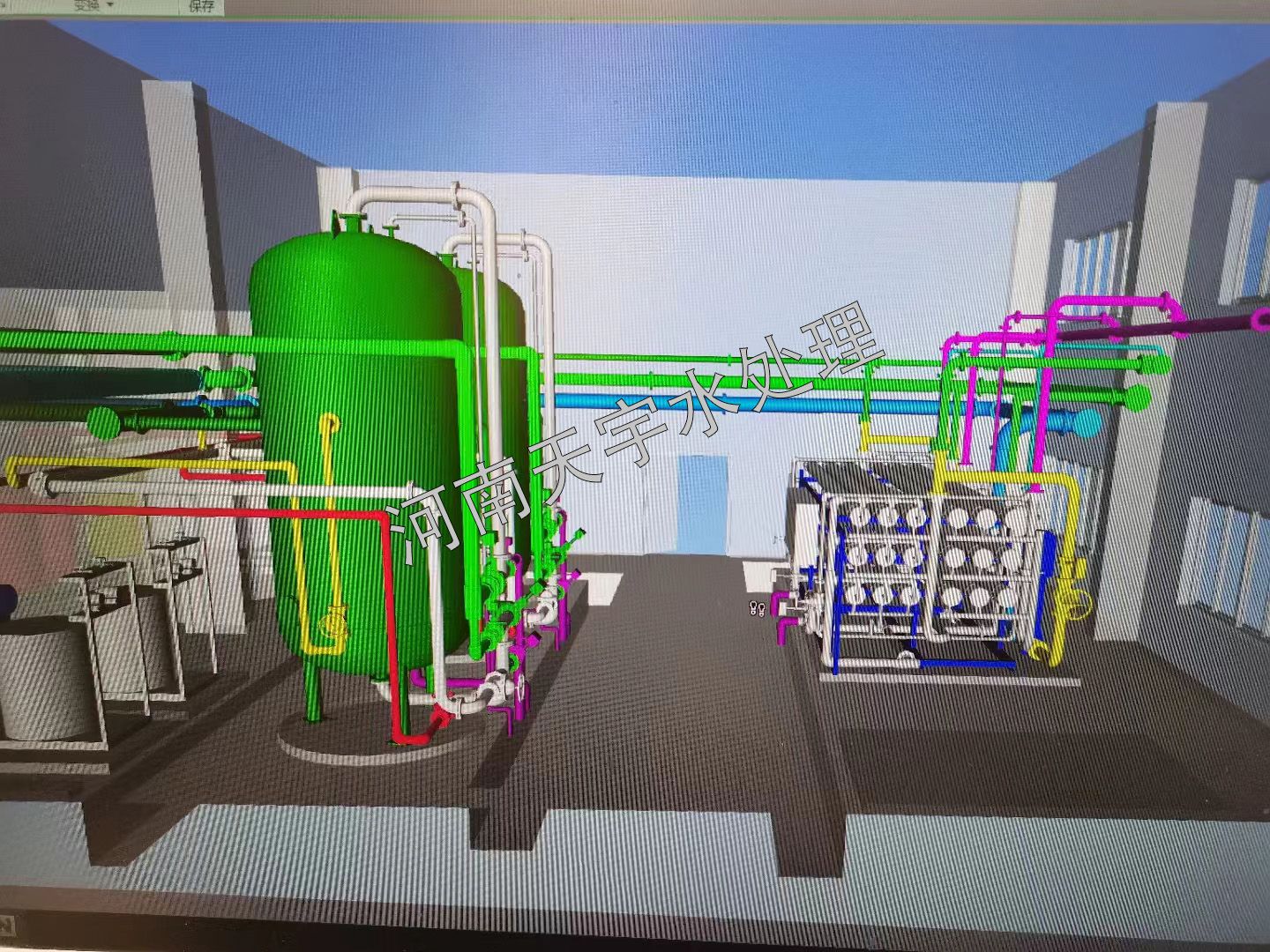Select the blue door on back wall

pyautogui.click(x=703, y=504)
